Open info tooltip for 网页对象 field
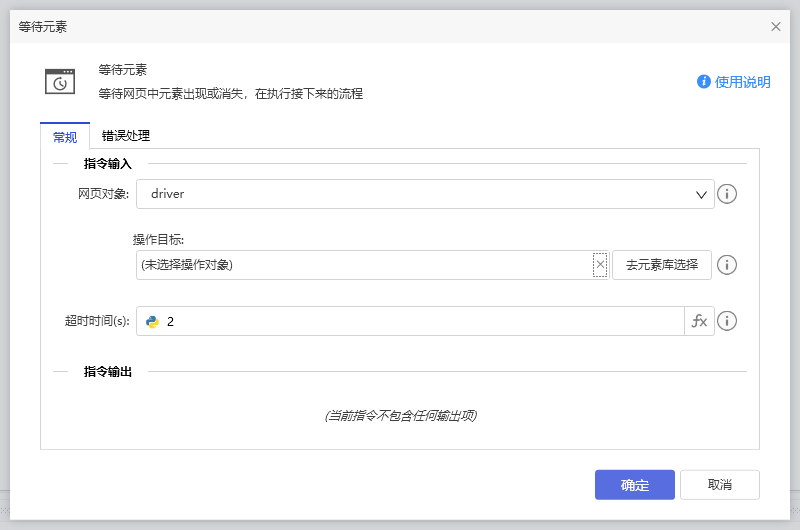The image size is (800, 530). point(727,194)
